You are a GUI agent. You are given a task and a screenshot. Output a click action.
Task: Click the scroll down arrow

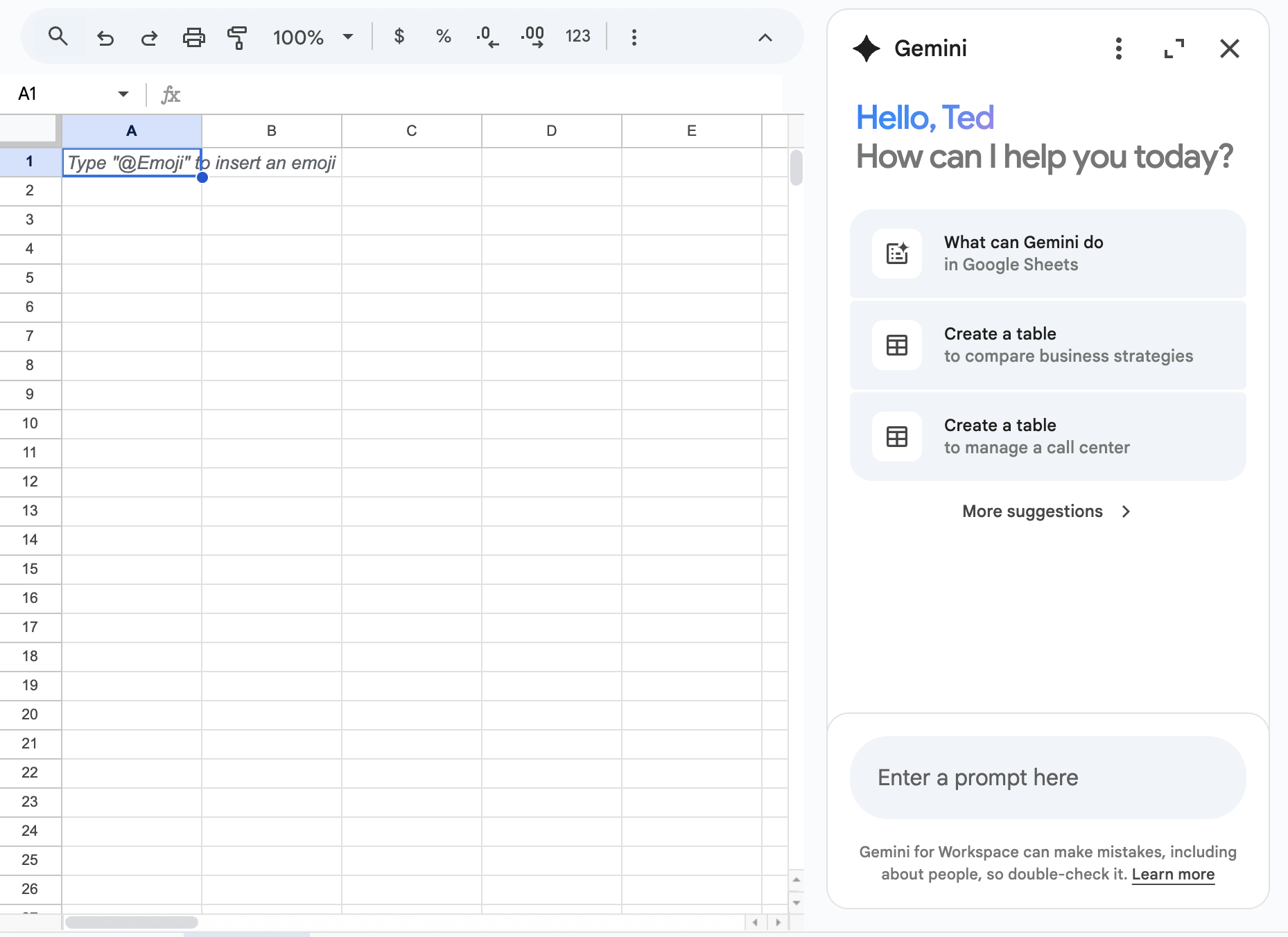coord(797,902)
